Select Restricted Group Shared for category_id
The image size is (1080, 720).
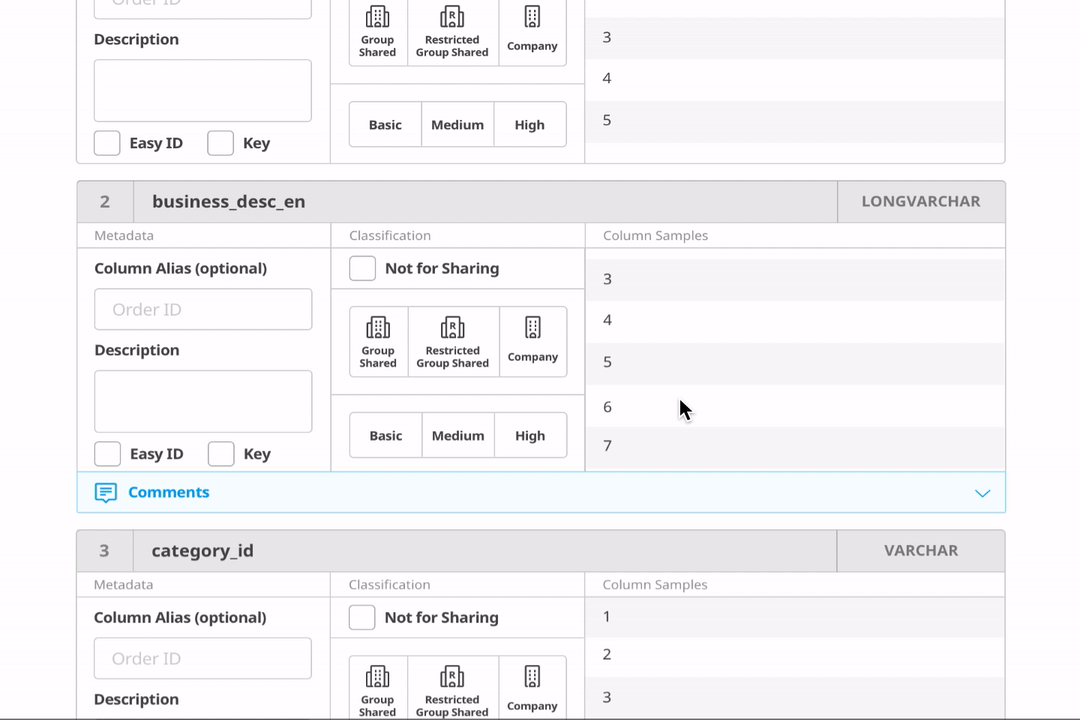[x=453, y=690]
